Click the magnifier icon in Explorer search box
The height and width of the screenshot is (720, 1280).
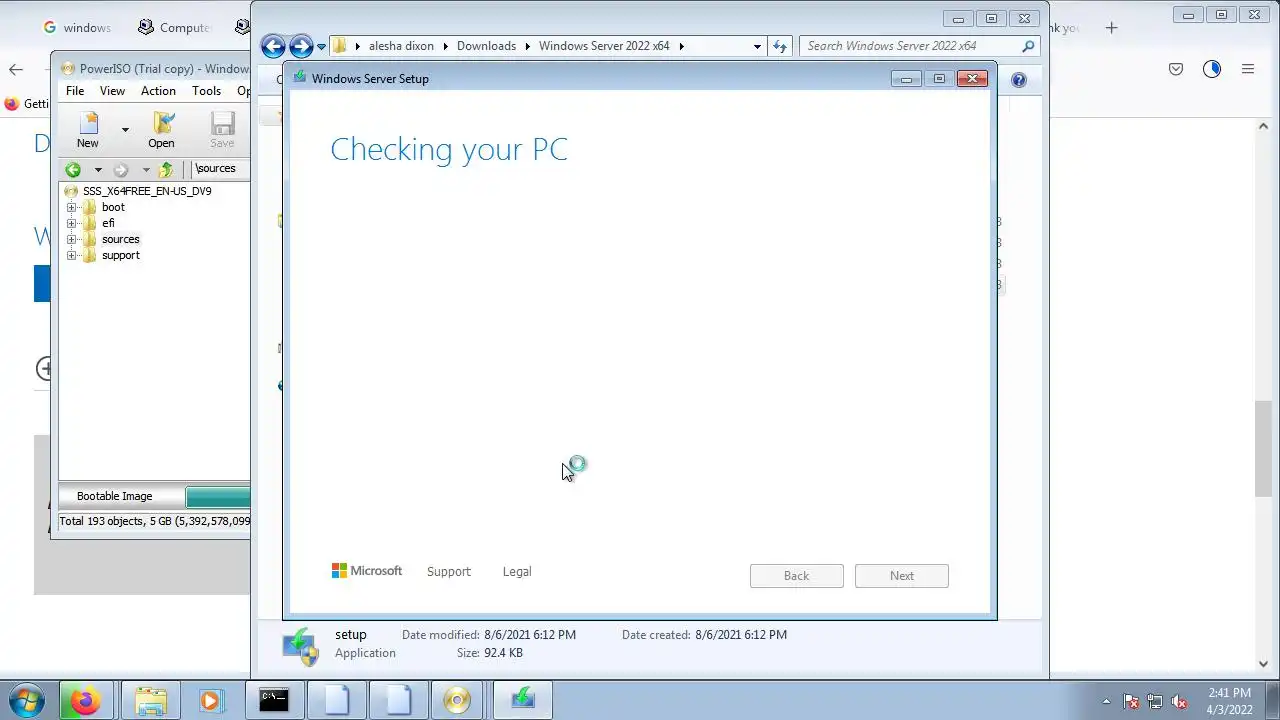(1028, 46)
